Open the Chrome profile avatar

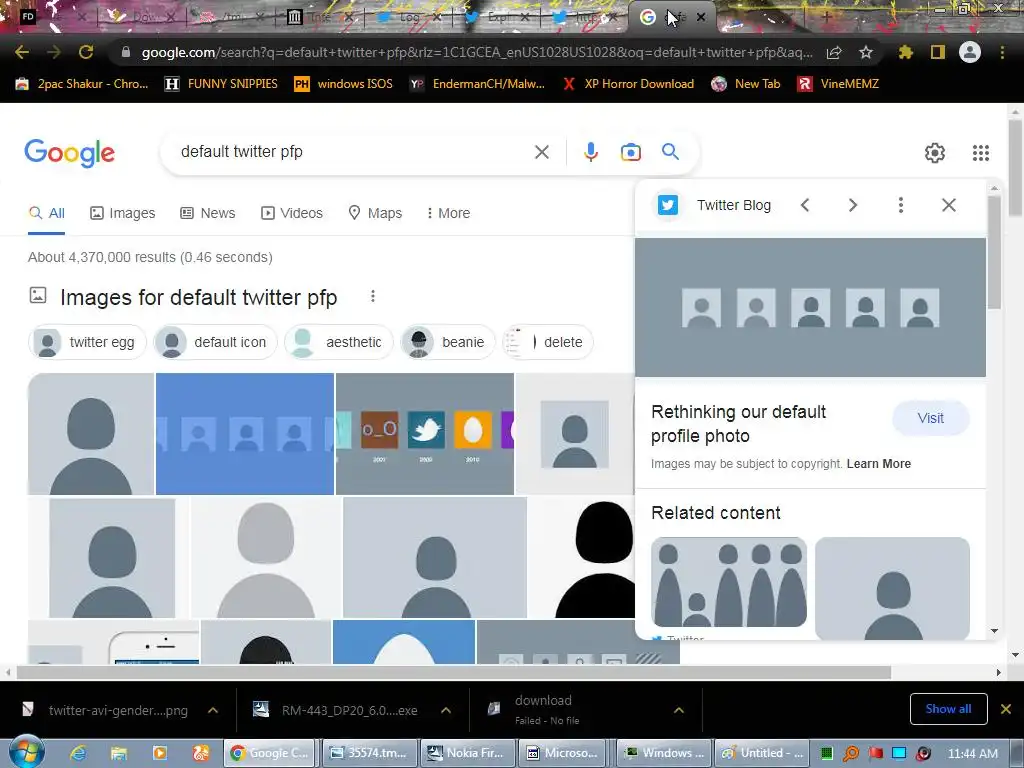point(970,52)
